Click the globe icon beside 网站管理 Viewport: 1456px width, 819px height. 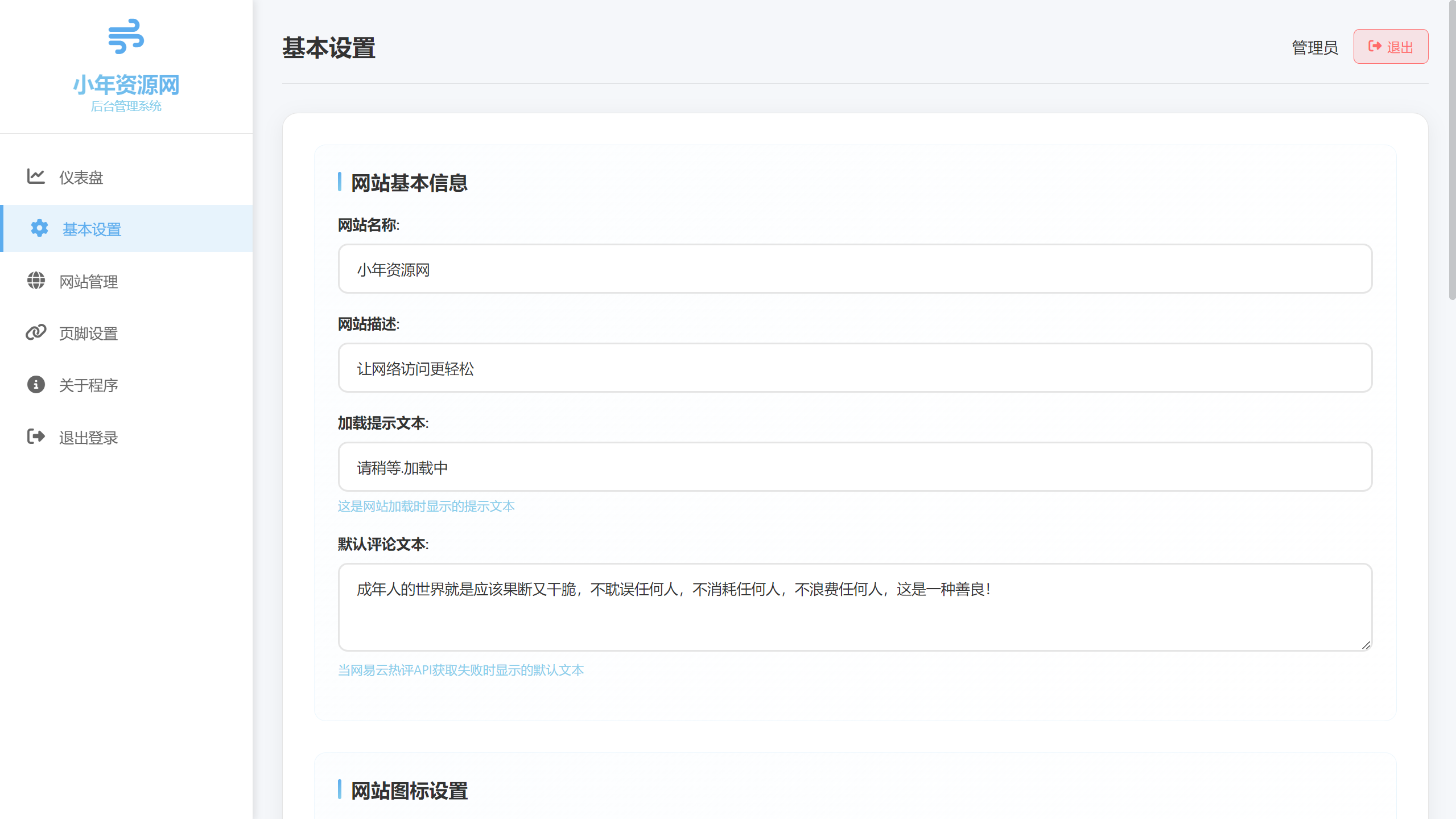(36, 281)
